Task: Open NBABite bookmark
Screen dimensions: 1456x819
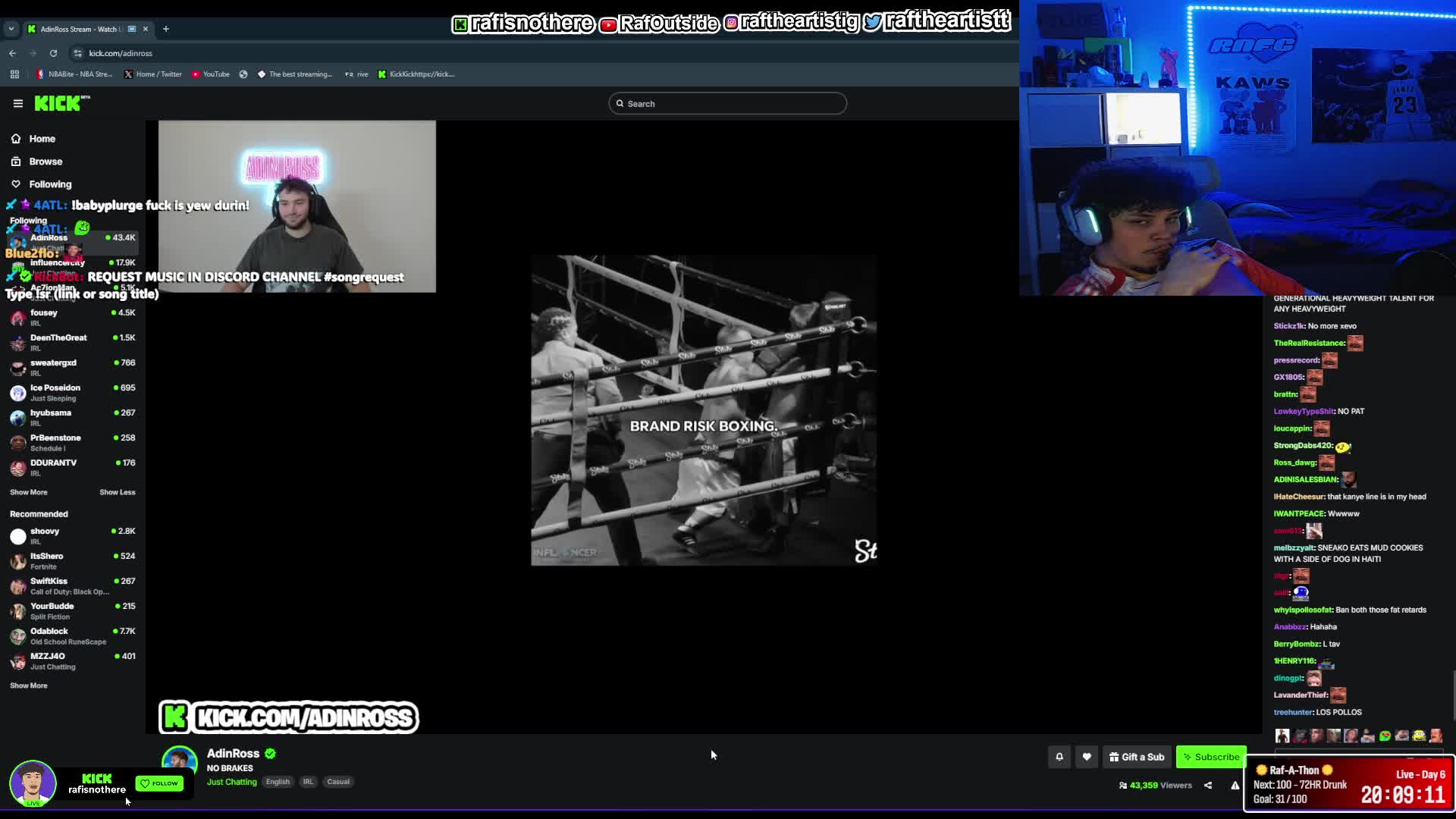Action: (x=74, y=74)
